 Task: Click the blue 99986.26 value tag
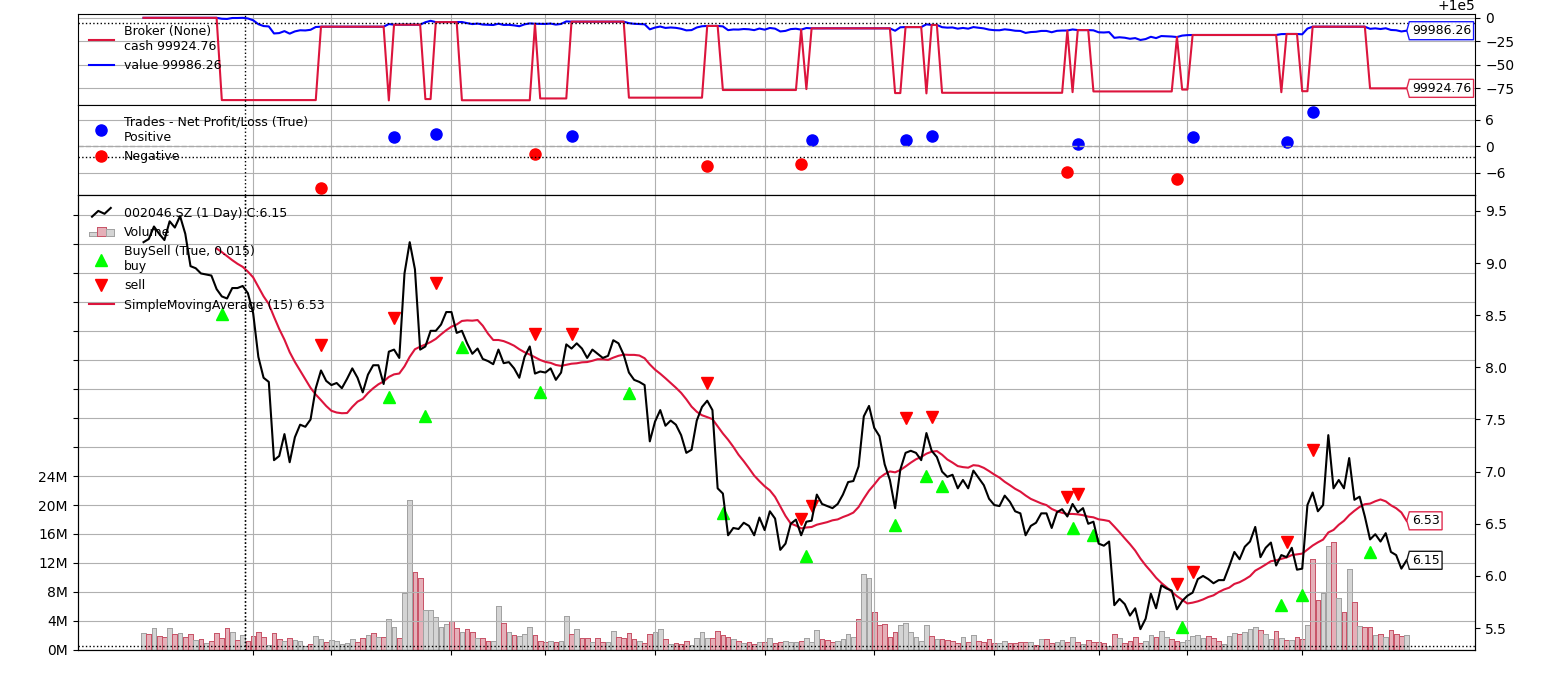1441,30
